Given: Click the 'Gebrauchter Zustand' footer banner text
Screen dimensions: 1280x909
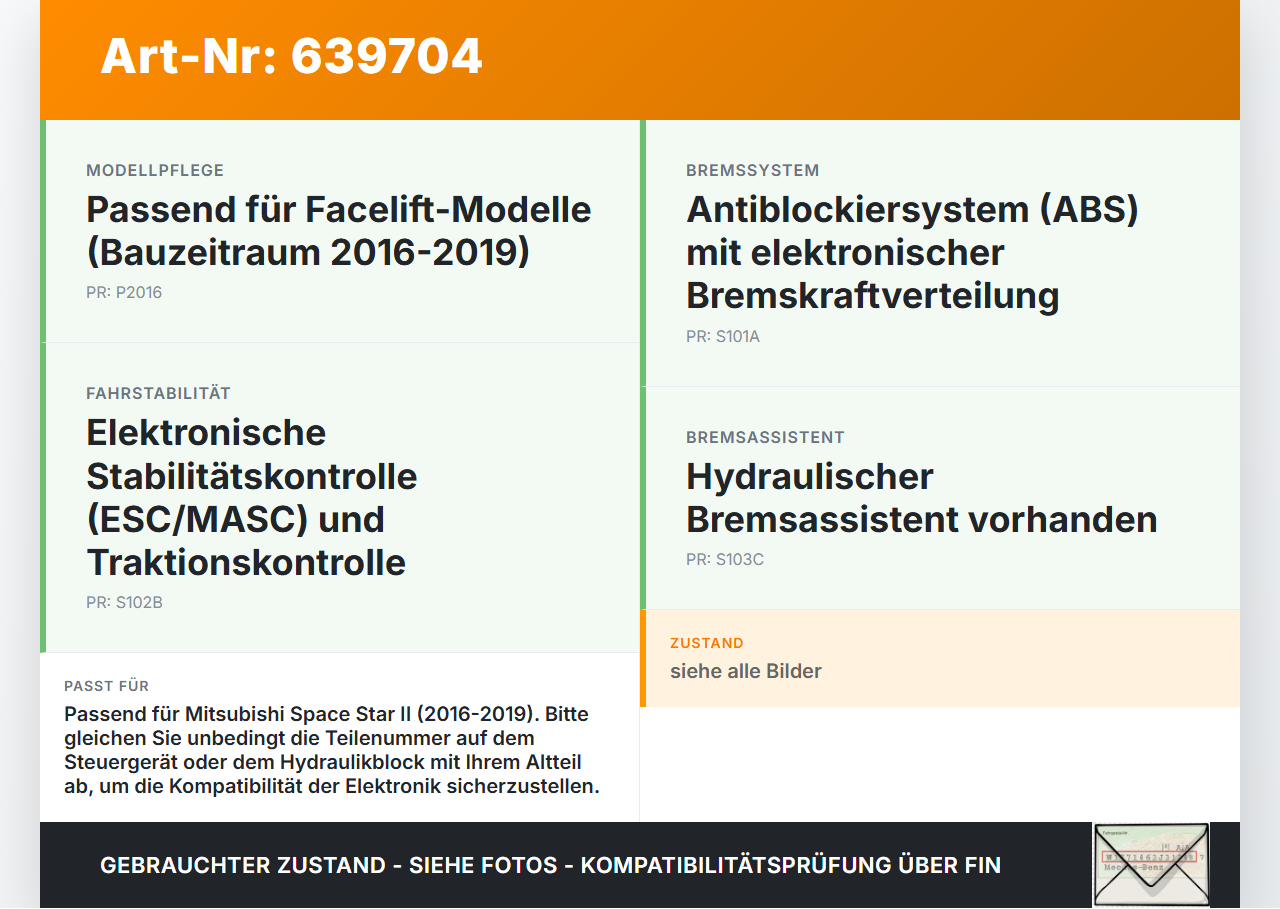Looking at the screenshot, I should coord(550,866).
